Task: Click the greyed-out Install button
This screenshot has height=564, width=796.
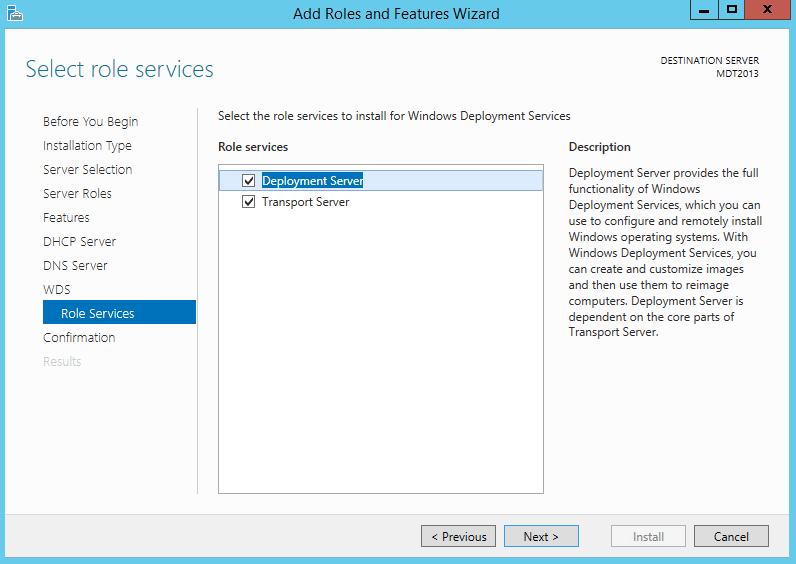Action: pos(648,536)
